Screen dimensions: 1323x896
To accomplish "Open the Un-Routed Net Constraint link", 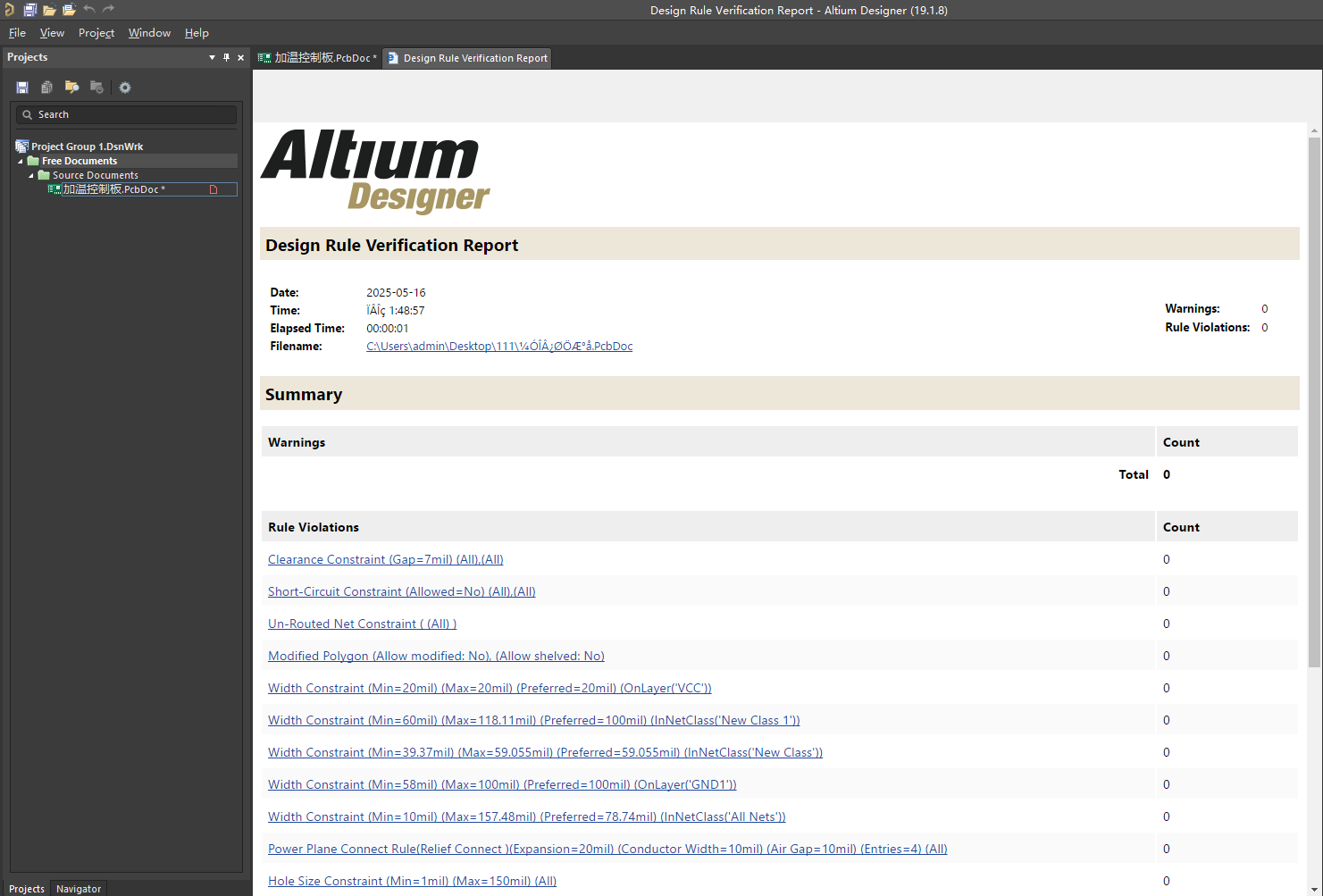I will click(362, 624).
